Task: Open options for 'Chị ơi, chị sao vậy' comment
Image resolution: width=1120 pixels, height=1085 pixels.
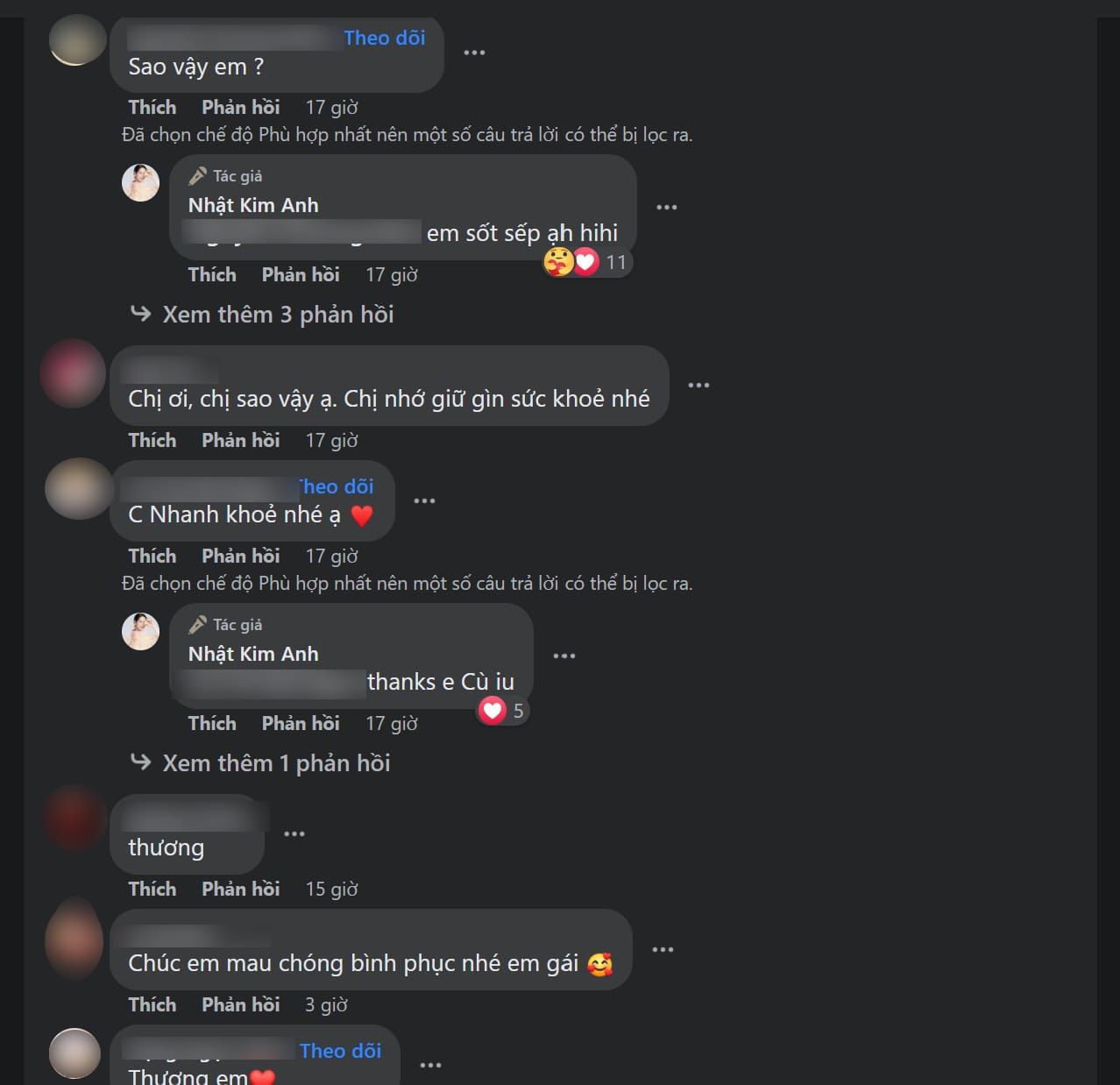Action: 698,386
